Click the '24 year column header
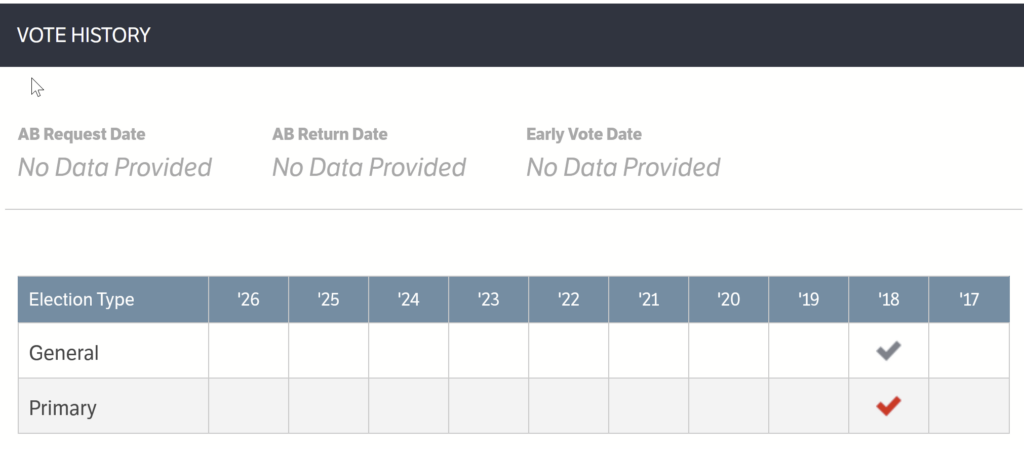Screen dimensions: 1024x449 (x=408, y=299)
